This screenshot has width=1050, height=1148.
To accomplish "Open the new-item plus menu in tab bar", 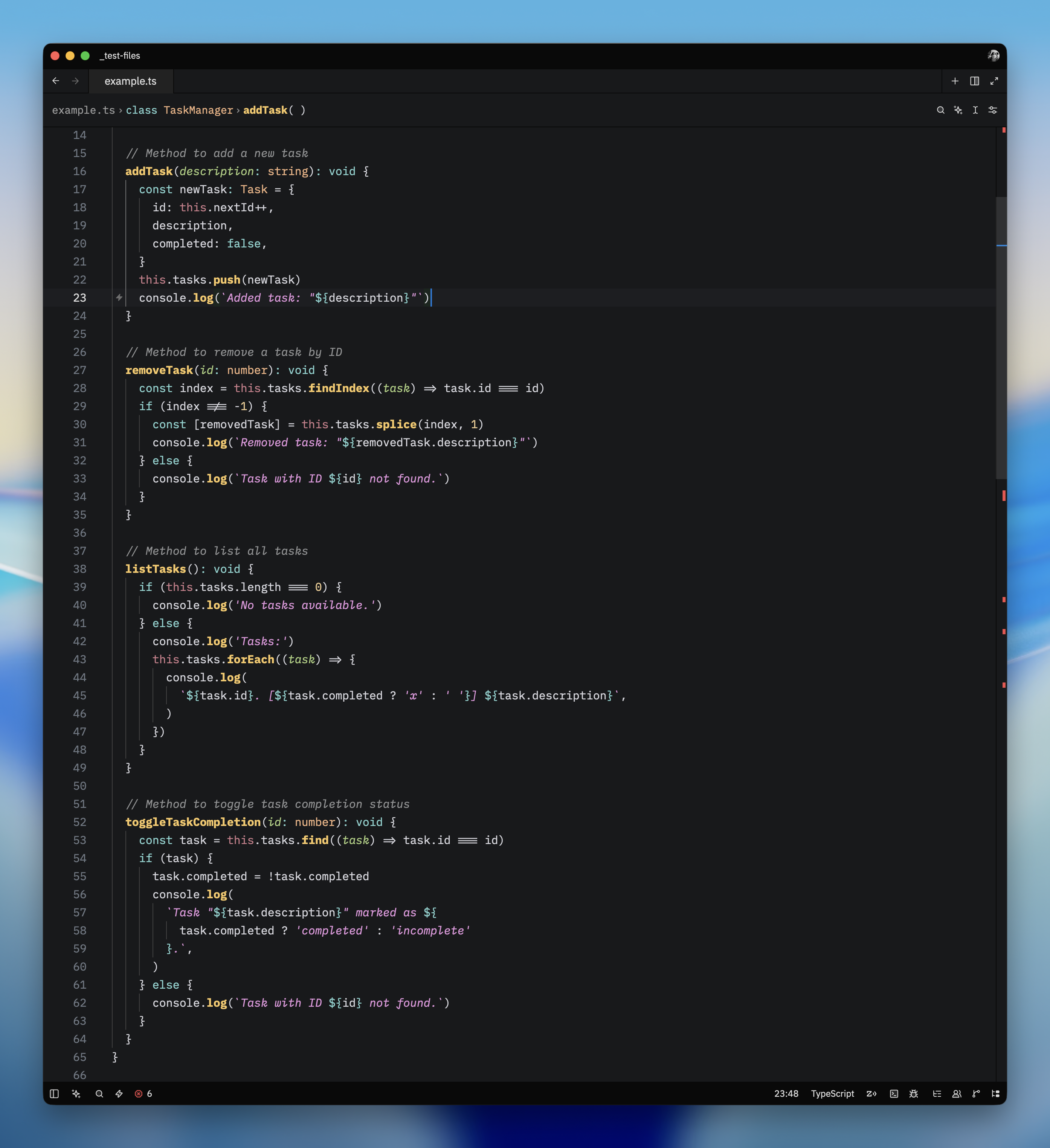I will point(955,81).
